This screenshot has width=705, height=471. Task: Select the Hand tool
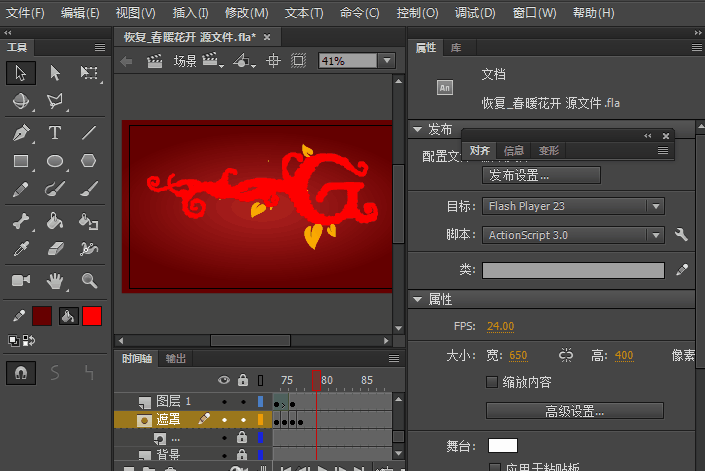(55, 281)
